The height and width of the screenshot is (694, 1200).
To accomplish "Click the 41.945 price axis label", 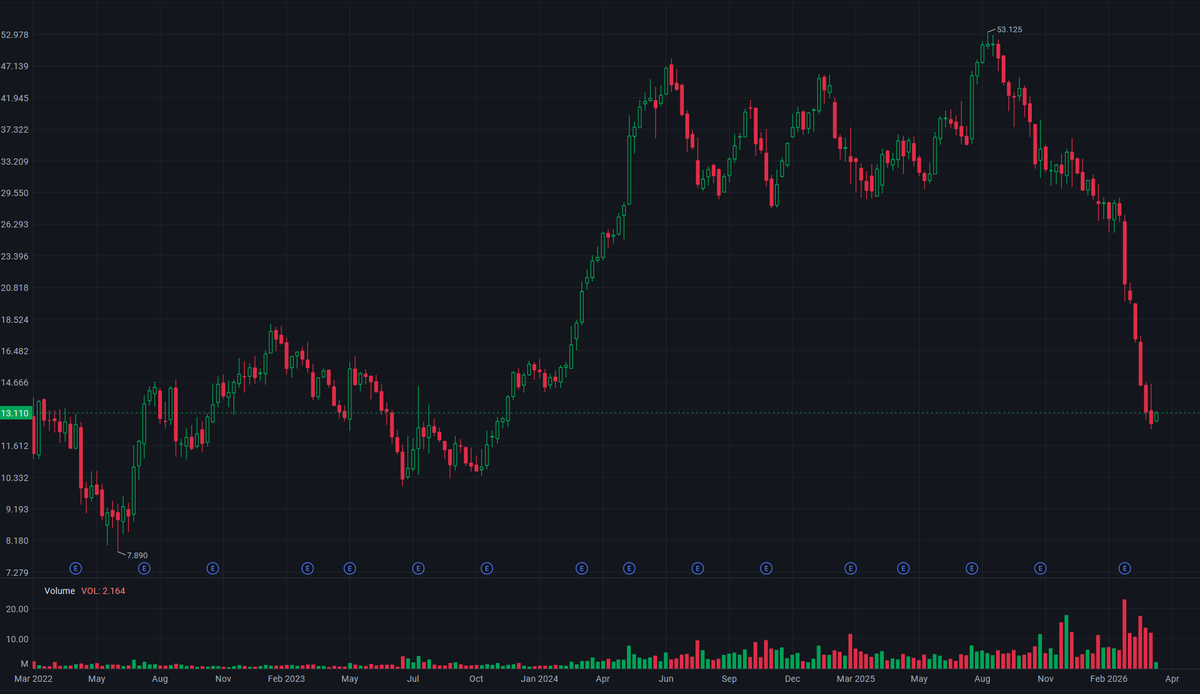I will (x=16, y=98).
